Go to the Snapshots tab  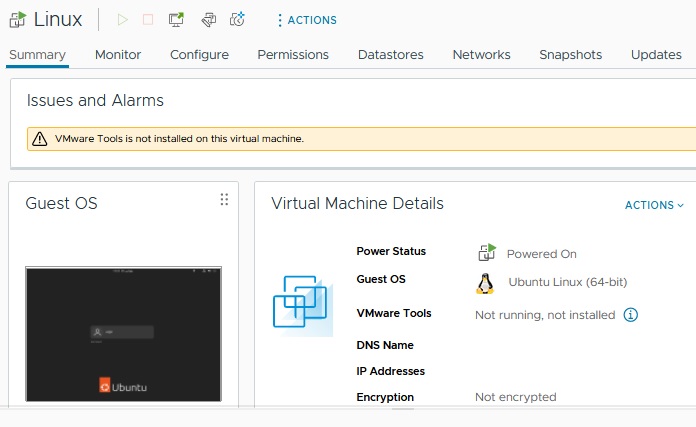pyautogui.click(x=570, y=55)
